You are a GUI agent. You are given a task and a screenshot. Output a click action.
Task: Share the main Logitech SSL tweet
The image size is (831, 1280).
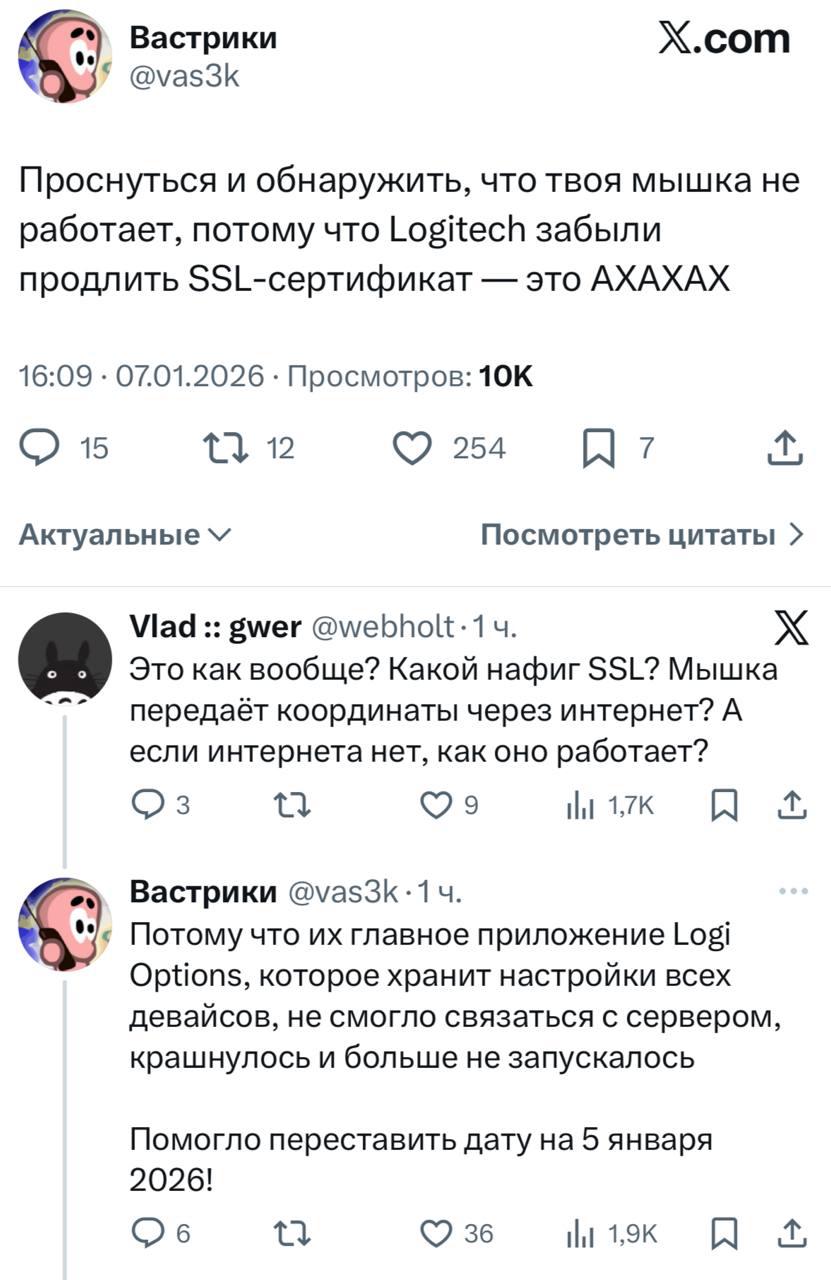(x=785, y=449)
